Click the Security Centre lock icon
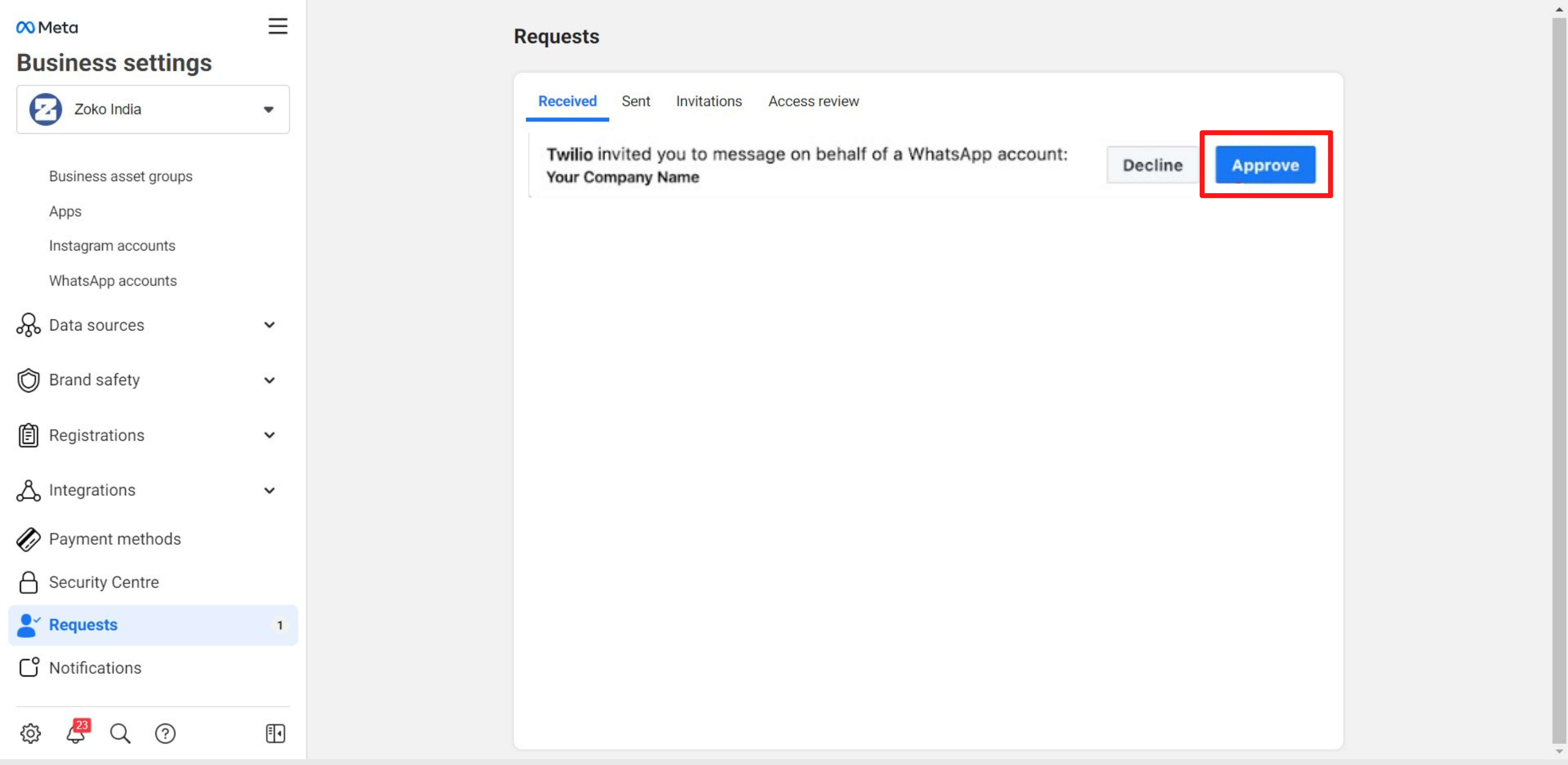 tap(29, 582)
